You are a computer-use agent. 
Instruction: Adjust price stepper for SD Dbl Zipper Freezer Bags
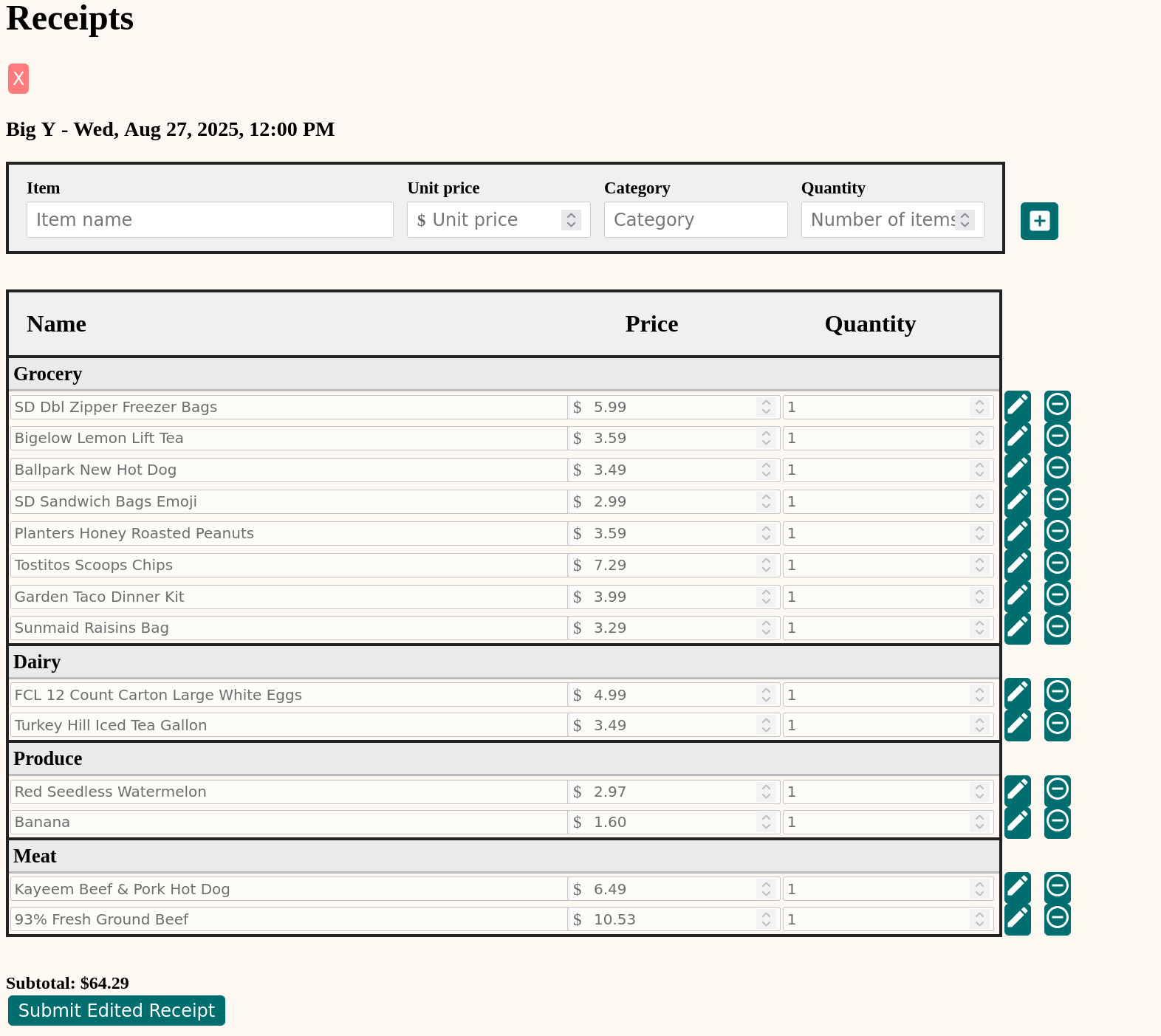[766, 407]
